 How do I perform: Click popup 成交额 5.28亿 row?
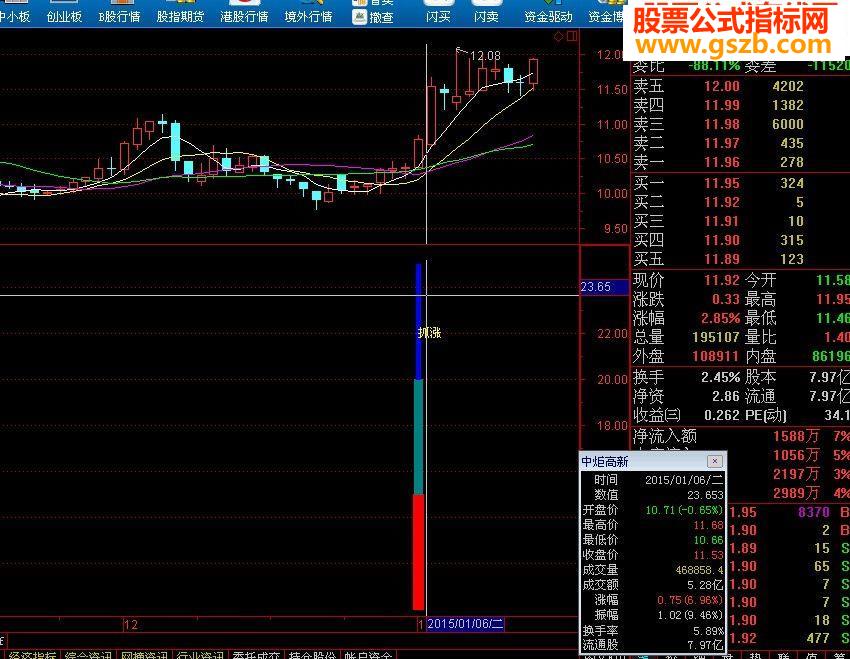(653, 585)
